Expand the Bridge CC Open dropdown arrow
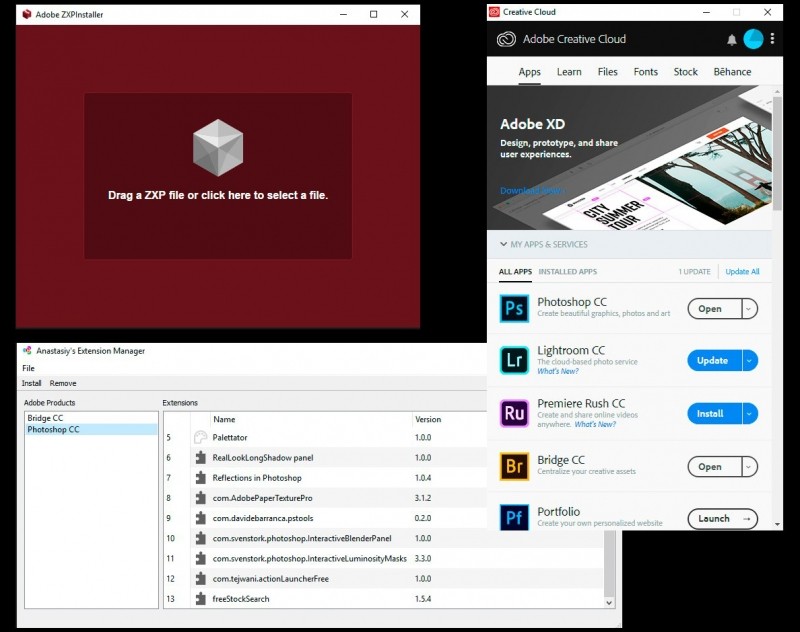This screenshot has height=632, width=800. tap(749, 467)
